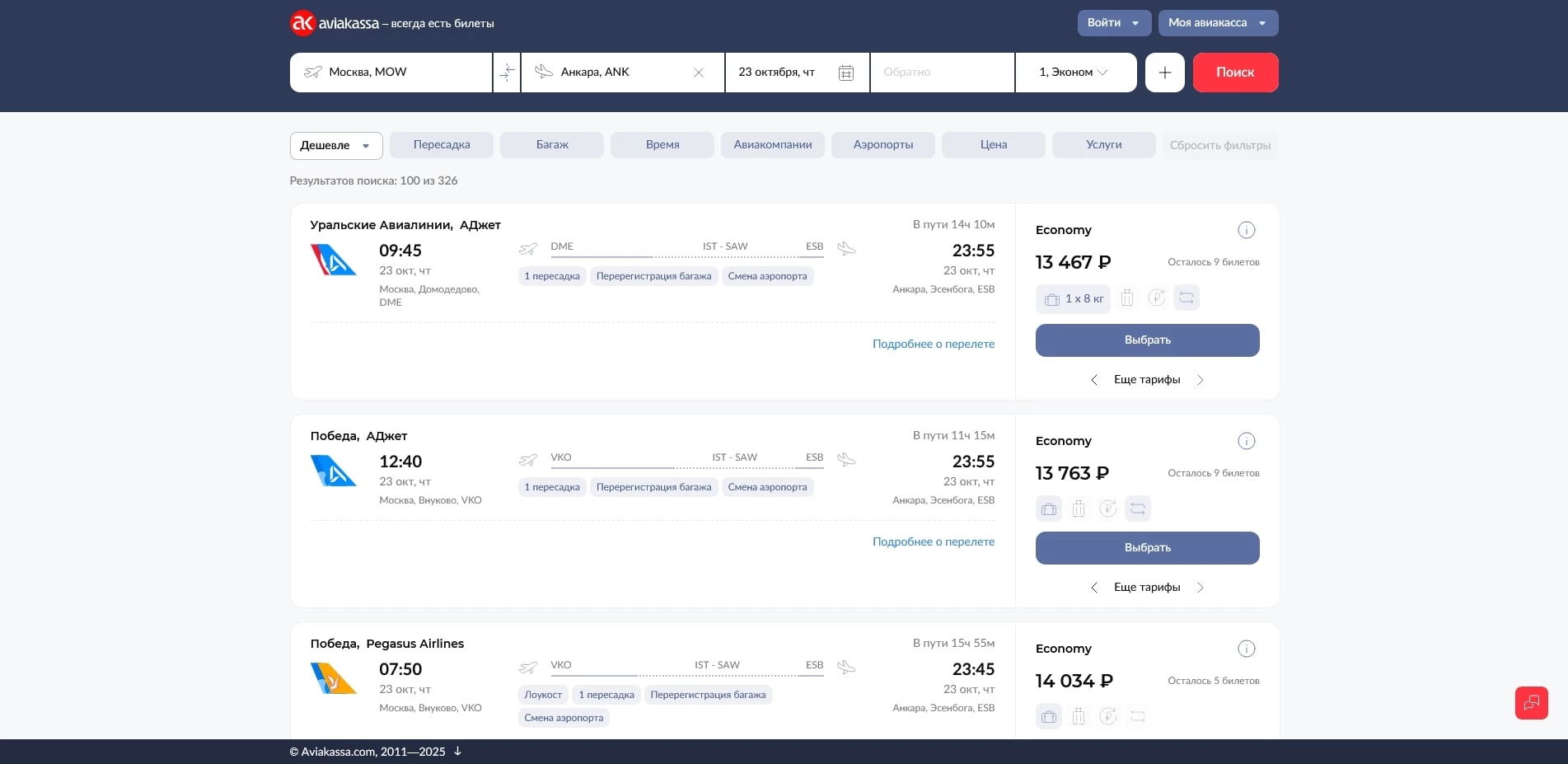Click the Обратно return date field
Screen dimensions: 1568x764
pos(941,73)
